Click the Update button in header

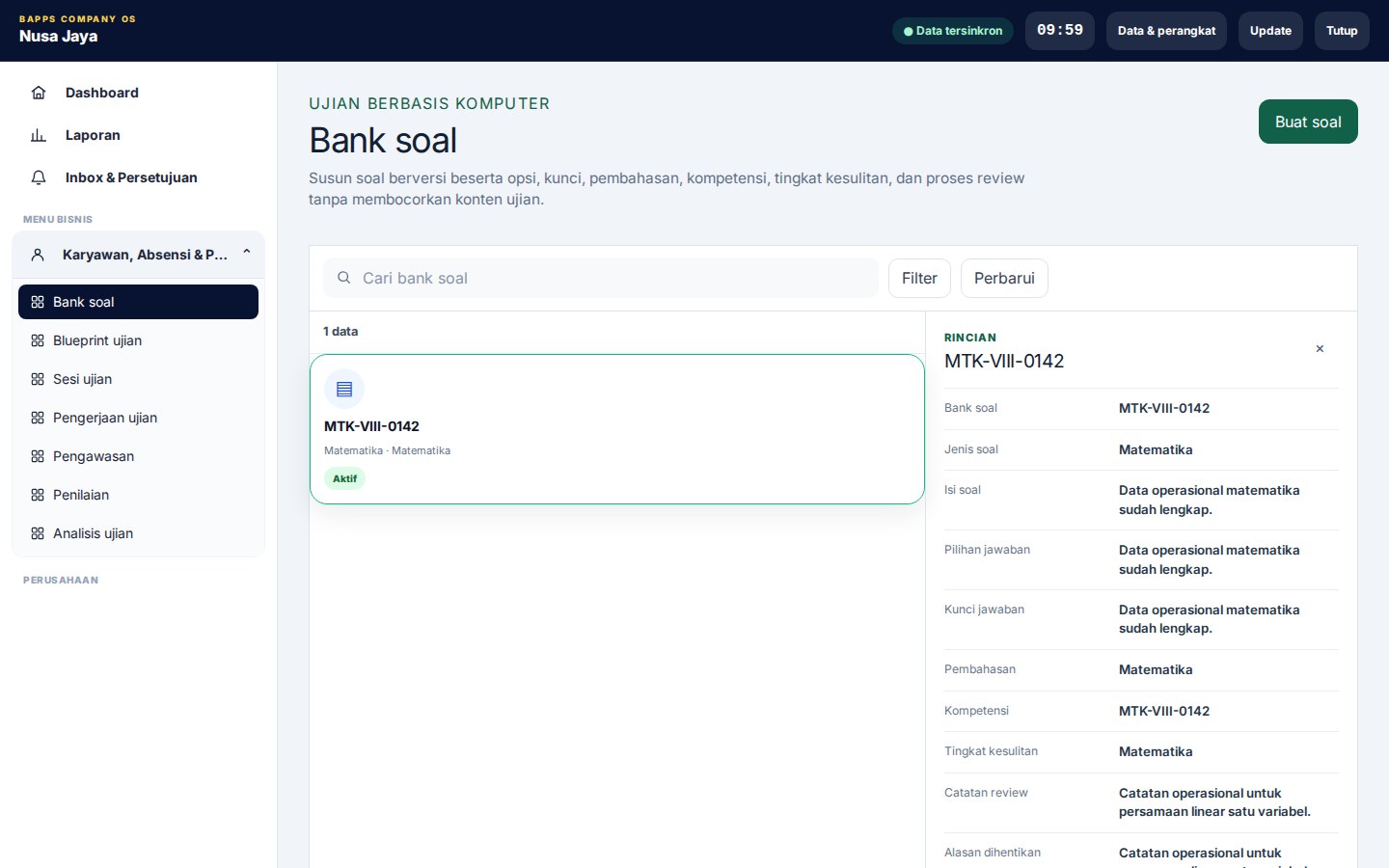[x=1270, y=31]
